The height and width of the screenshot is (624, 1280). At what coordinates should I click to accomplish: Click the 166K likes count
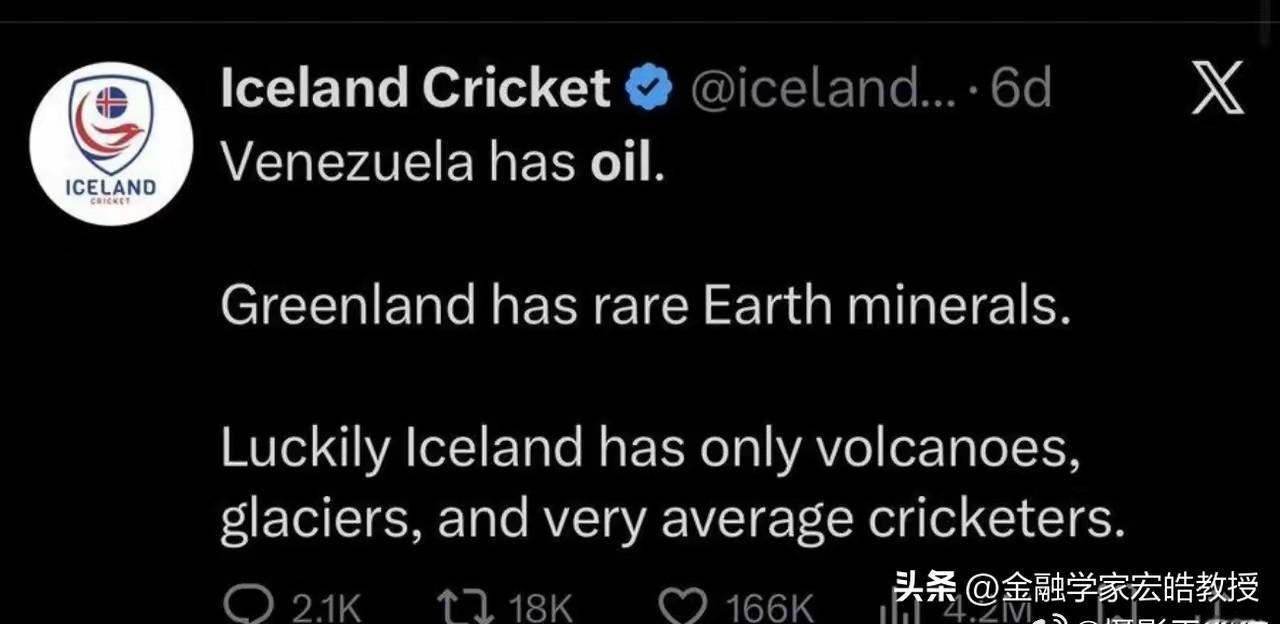[770, 608]
